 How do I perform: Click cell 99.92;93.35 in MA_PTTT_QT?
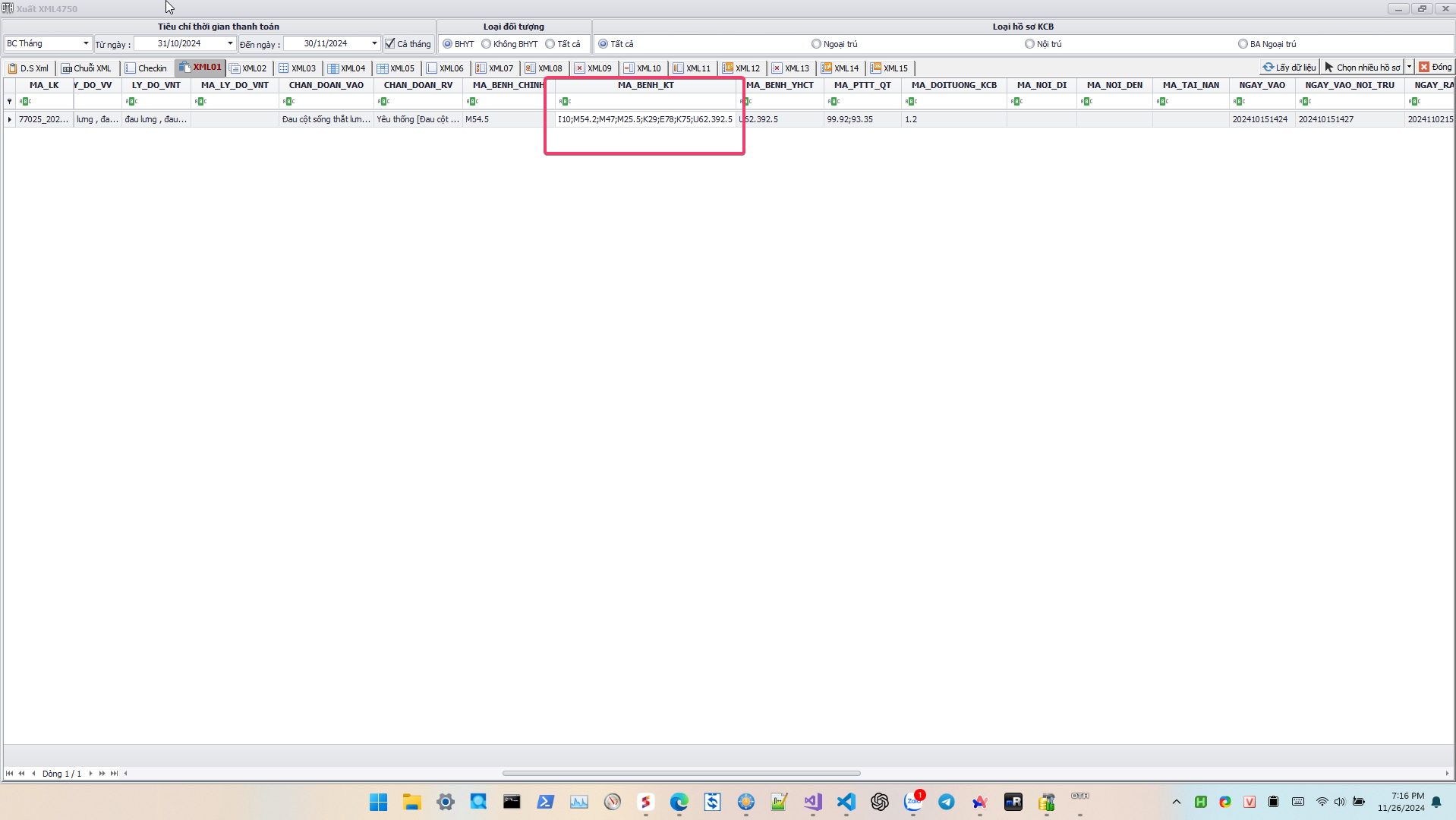862,119
